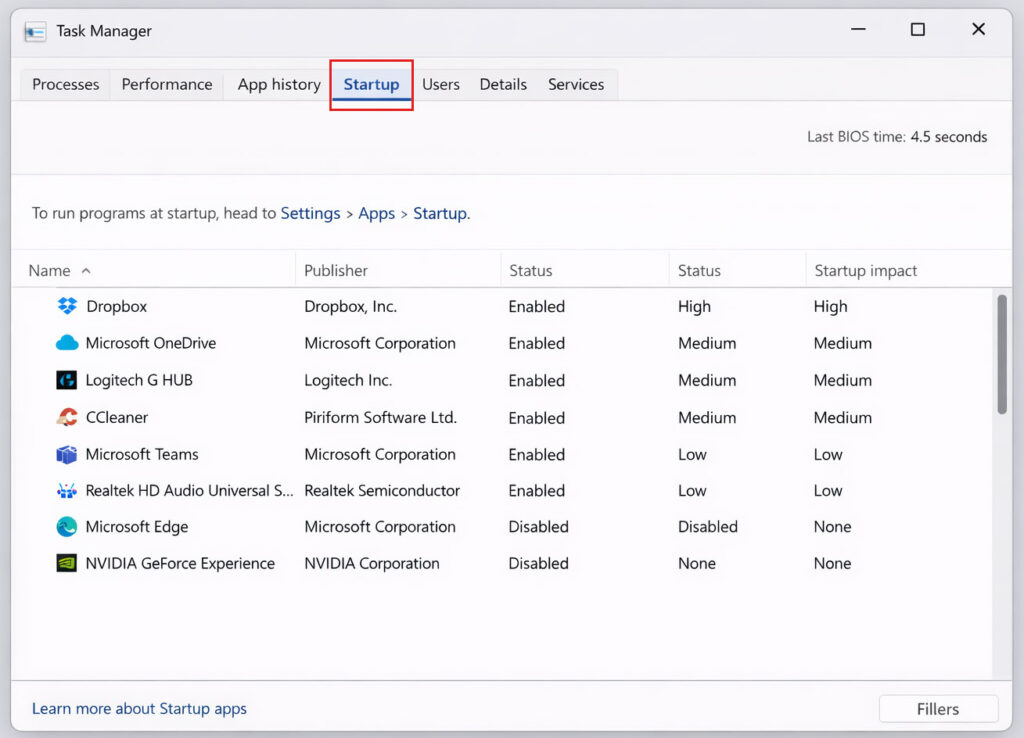Click the Microsoft Edge icon
Screen dimensions: 1024x738
[67, 527]
